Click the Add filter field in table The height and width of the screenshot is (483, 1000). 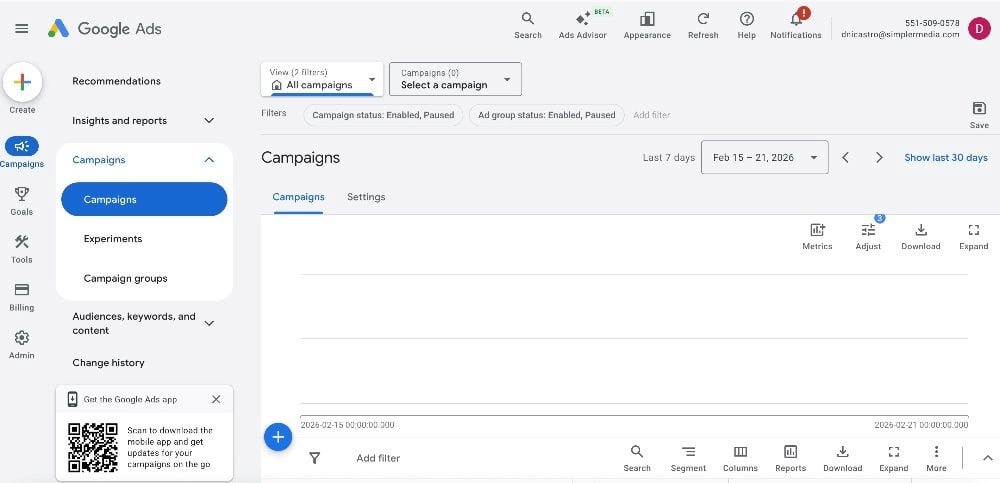point(378,458)
